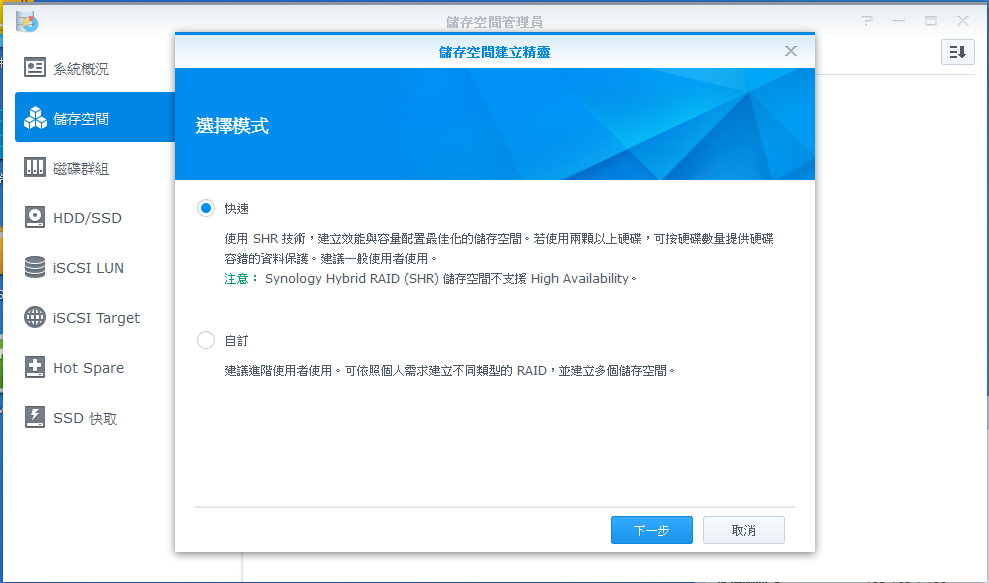Image resolution: width=989 pixels, height=583 pixels.
Task: Open iSCSI LUN database icon
Action: tap(35, 267)
